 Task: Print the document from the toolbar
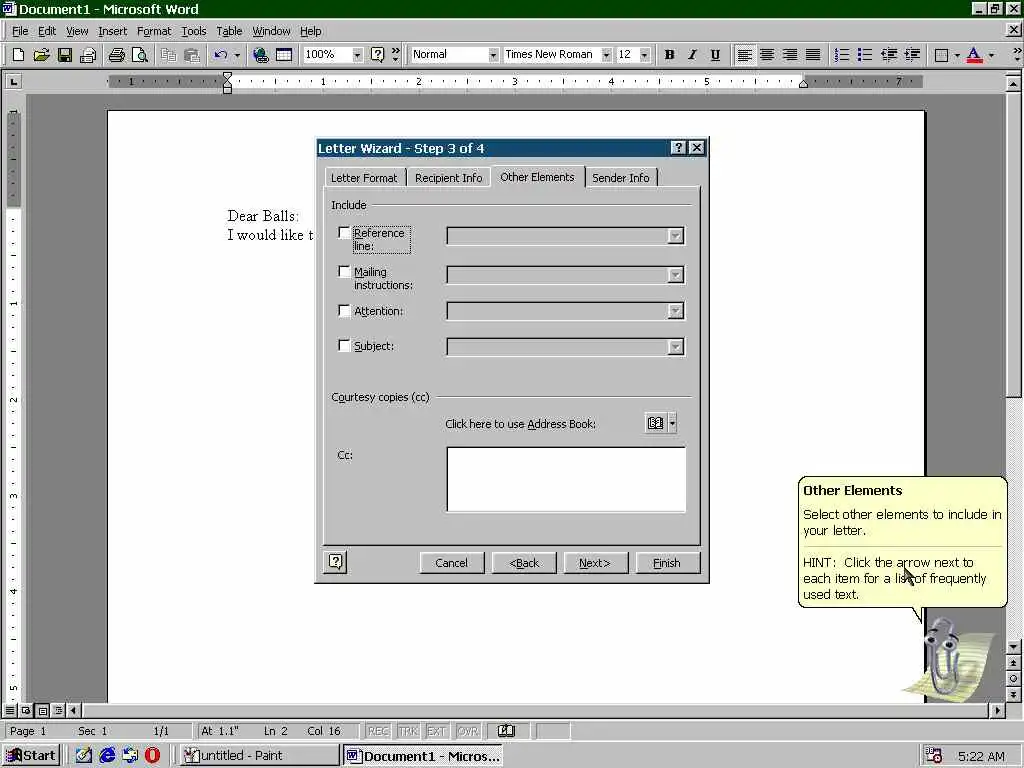click(x=116, y=55)
